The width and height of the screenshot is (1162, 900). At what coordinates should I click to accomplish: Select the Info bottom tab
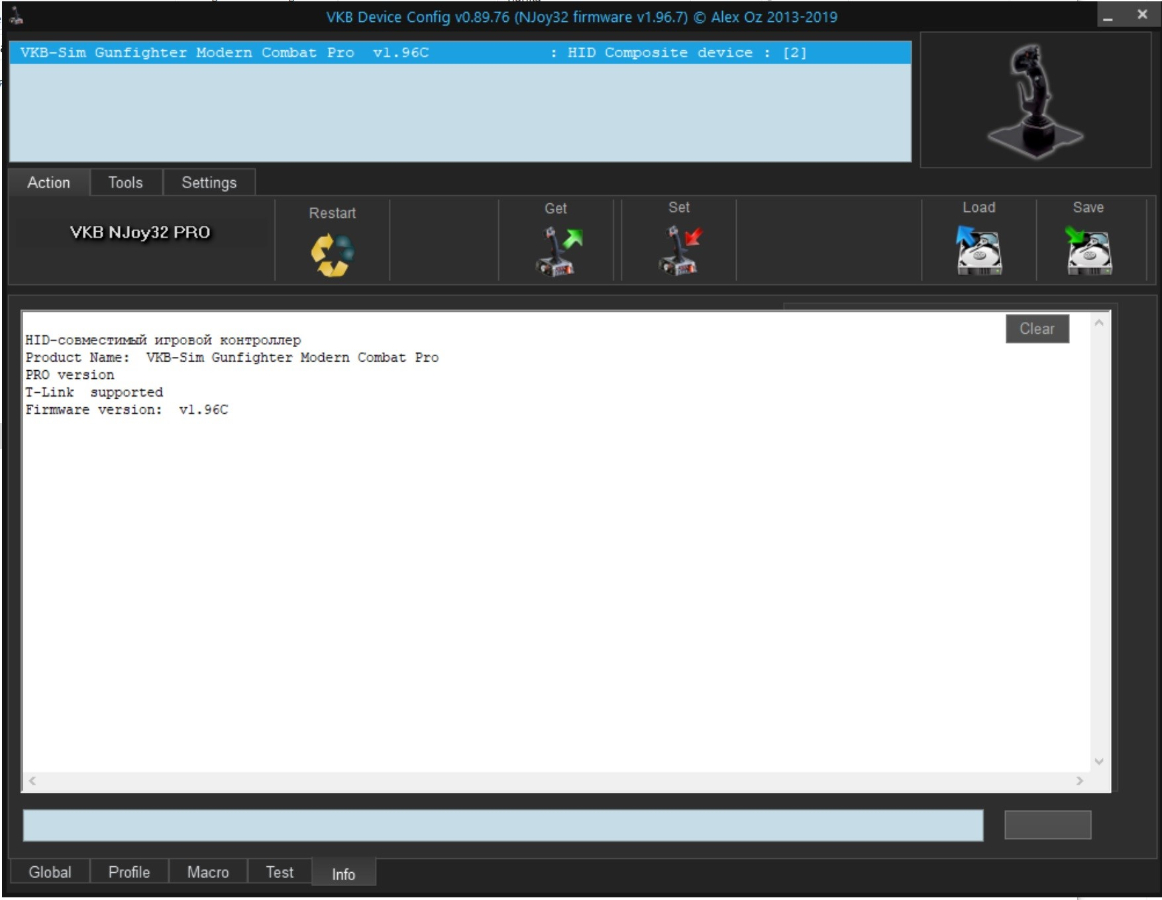coord(343,873)
